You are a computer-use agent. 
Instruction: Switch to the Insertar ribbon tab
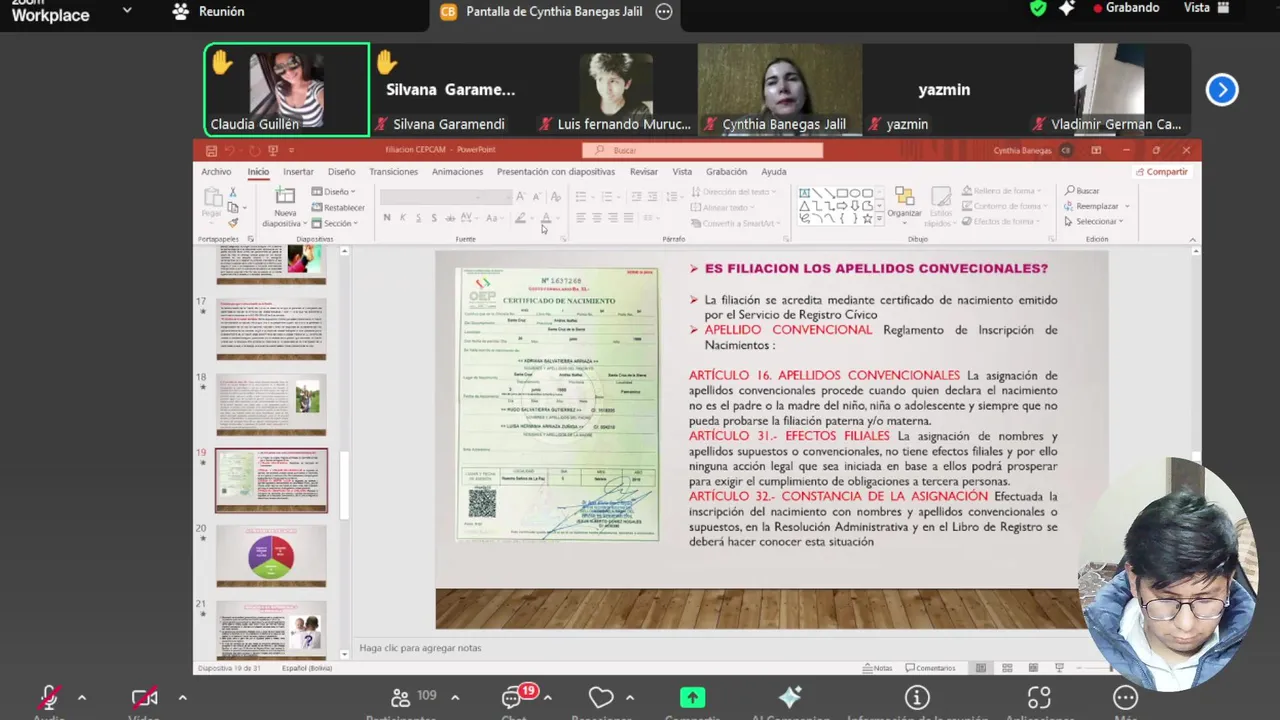pyautogui.click(x=298, y=171)
